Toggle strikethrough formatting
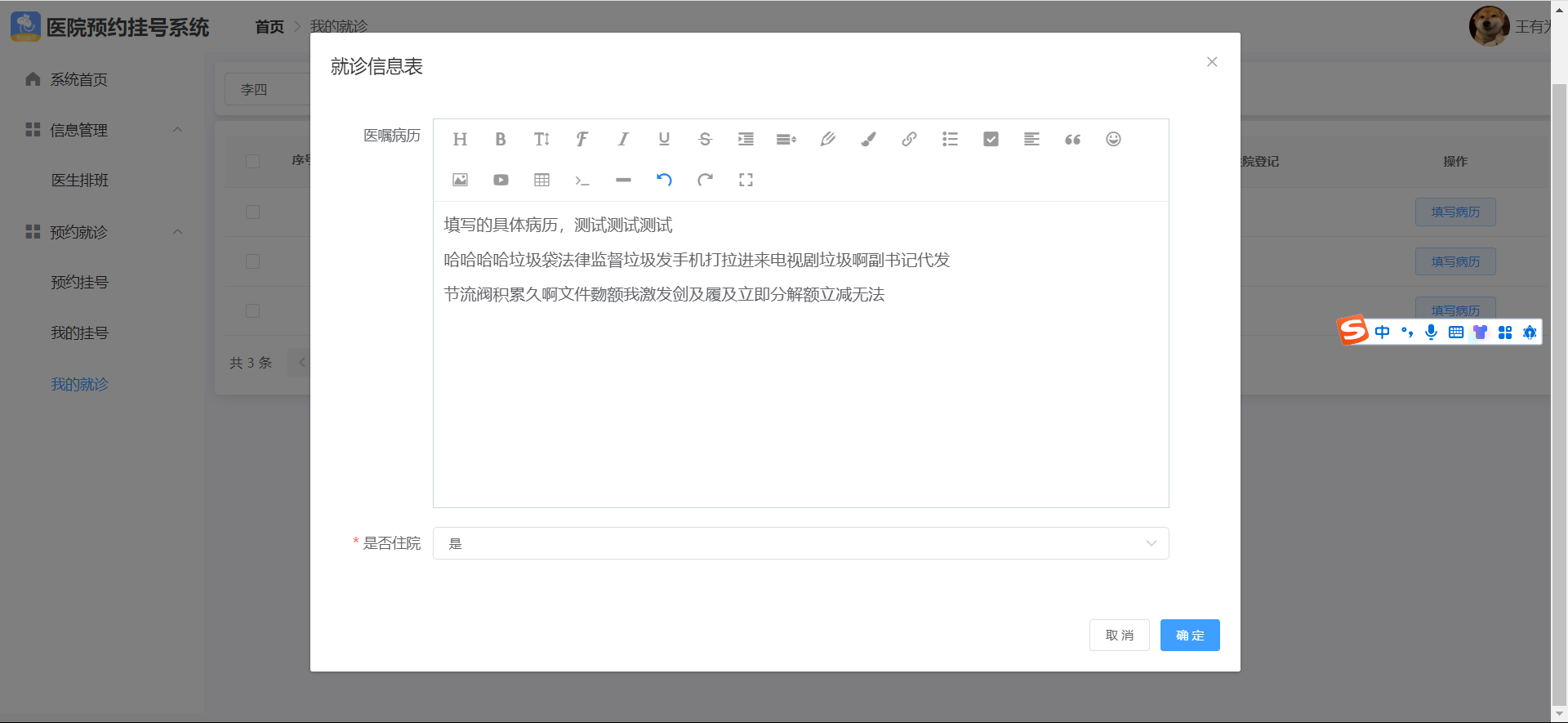 705,139
